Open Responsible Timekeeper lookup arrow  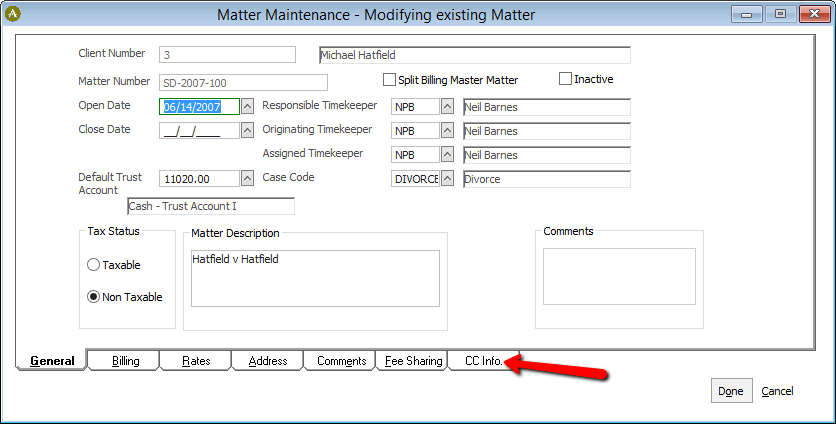pyautogui.click(x=447, y=106)
